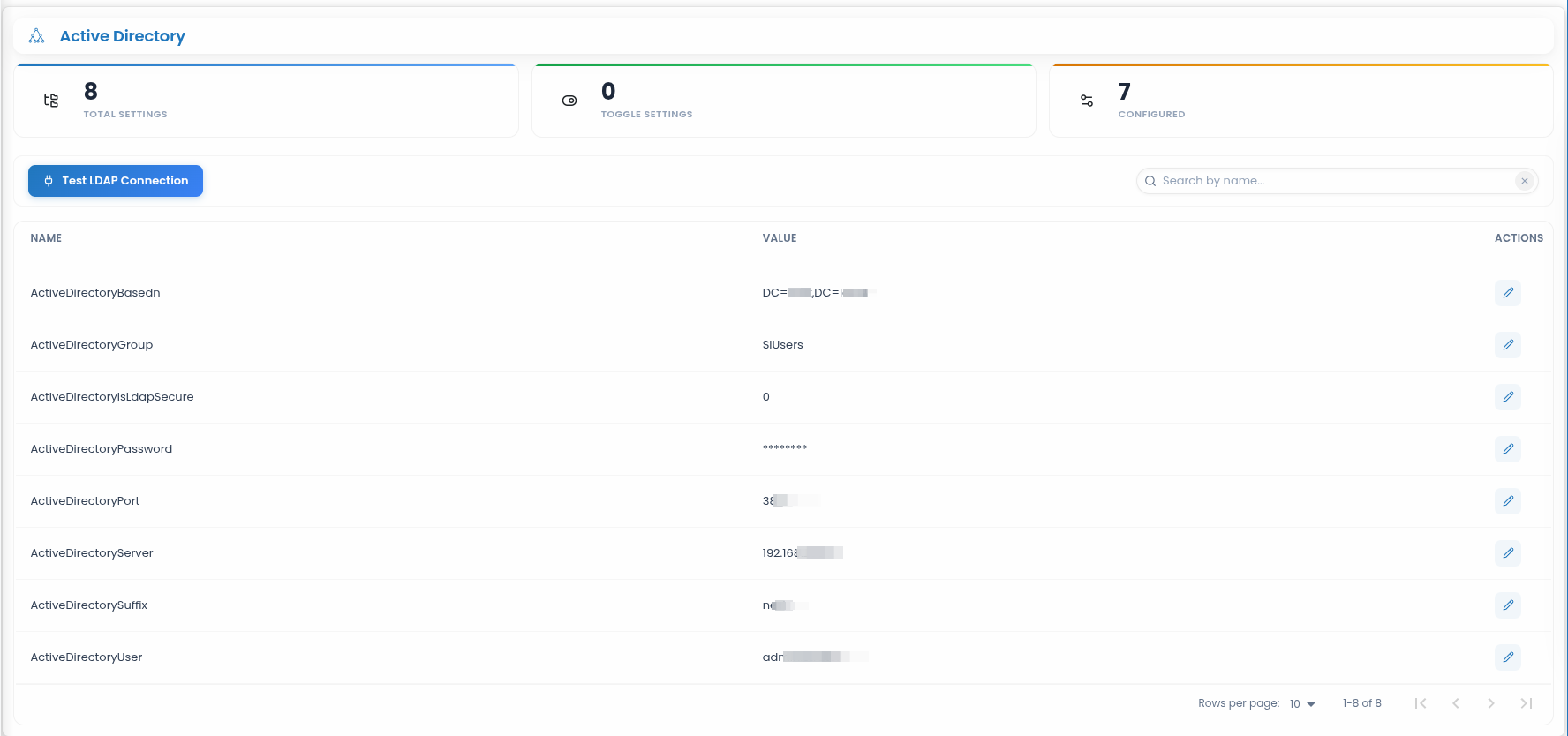
Task: Clear the search box with X
Action: pos(1524,181)
